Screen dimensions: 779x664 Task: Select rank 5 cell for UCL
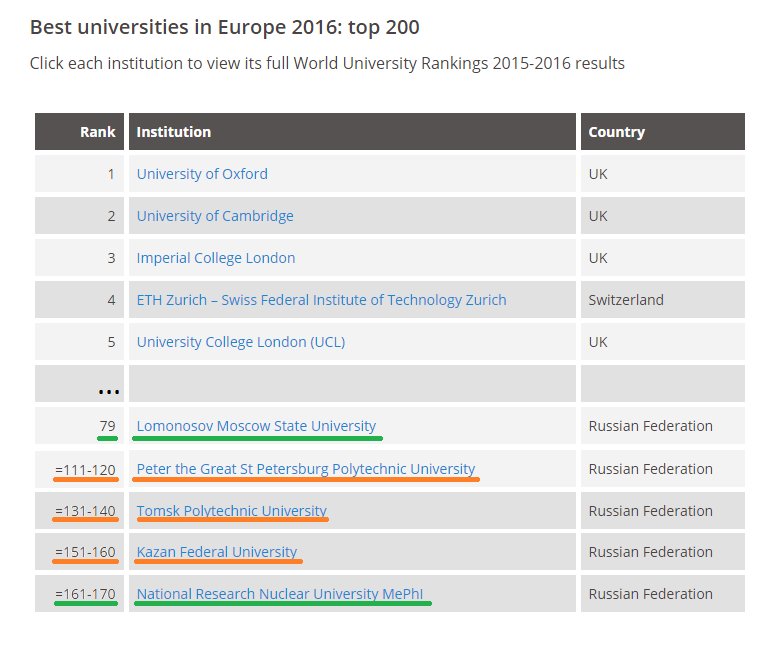pyautogui.click(x=79, y=342)
